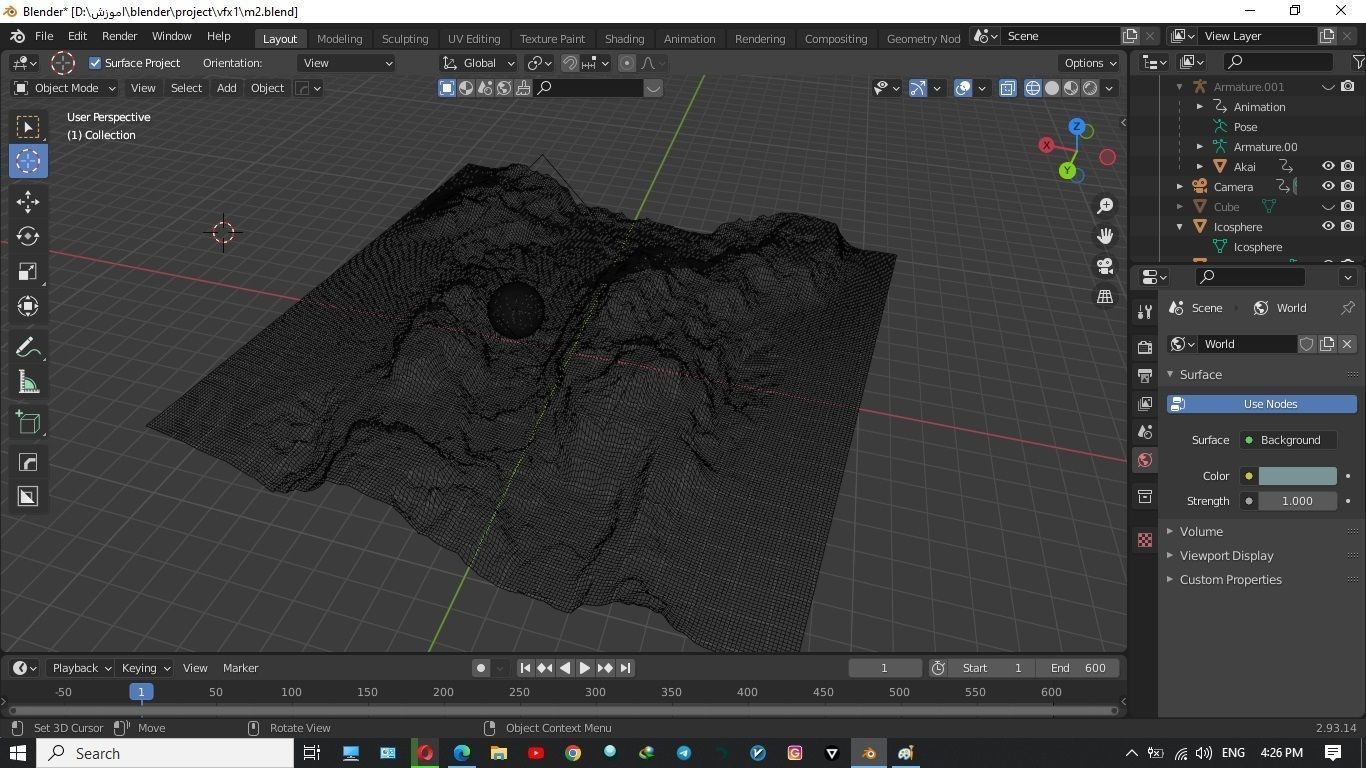The height and width of the screenshot is (768, 1366).
Task: Select the Measure ruler tool
Action: tap(28, 382)
